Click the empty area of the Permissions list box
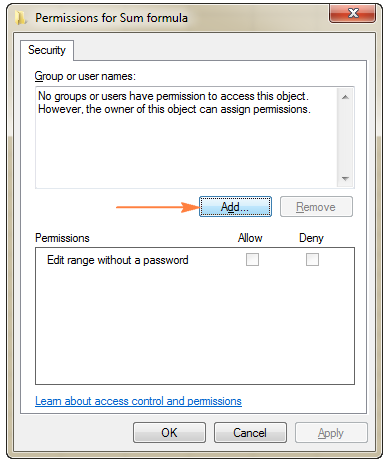 coord(195,327)
